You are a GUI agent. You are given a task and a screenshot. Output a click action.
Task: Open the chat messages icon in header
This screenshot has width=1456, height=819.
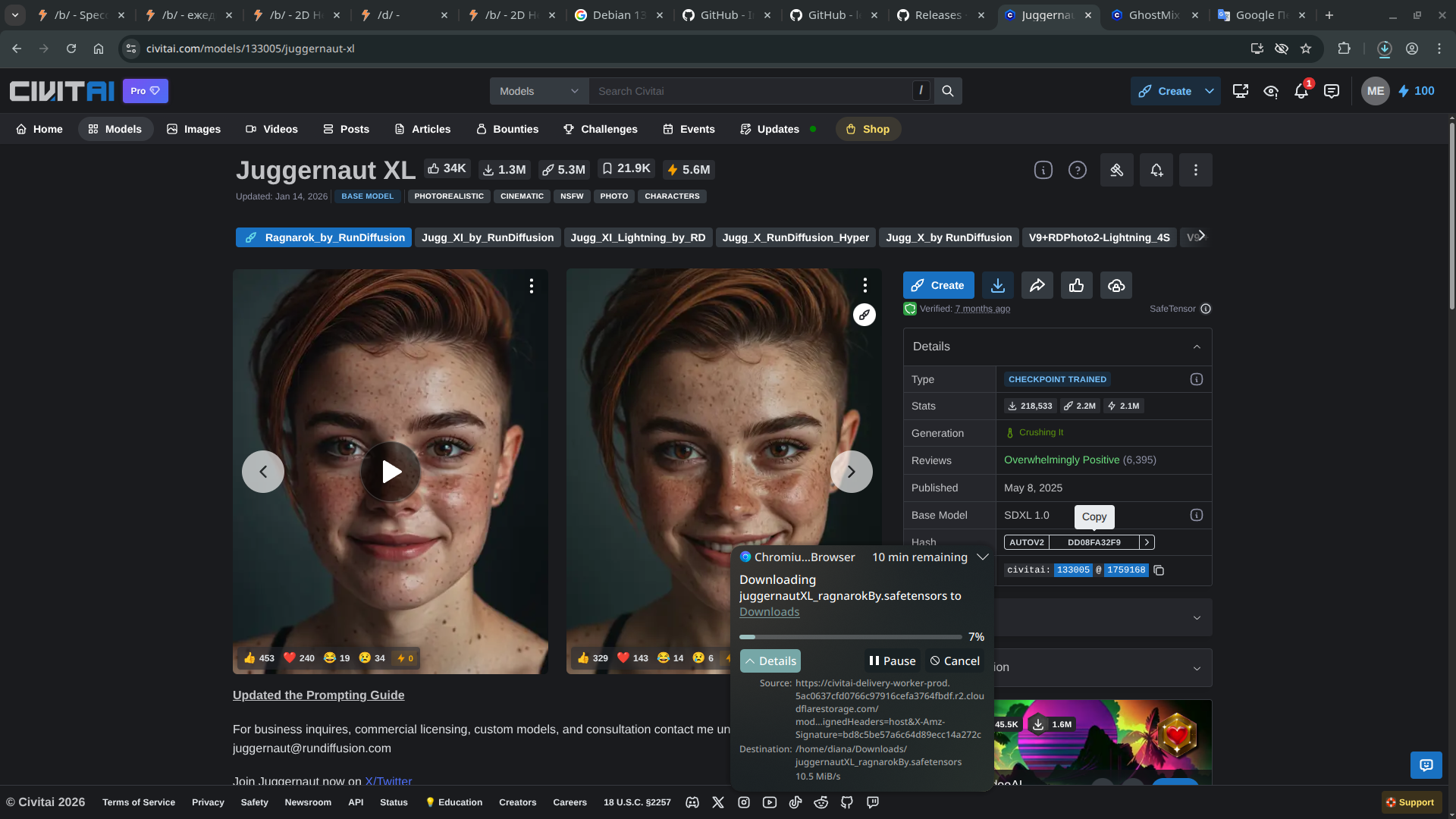(x=1332, y=91)
